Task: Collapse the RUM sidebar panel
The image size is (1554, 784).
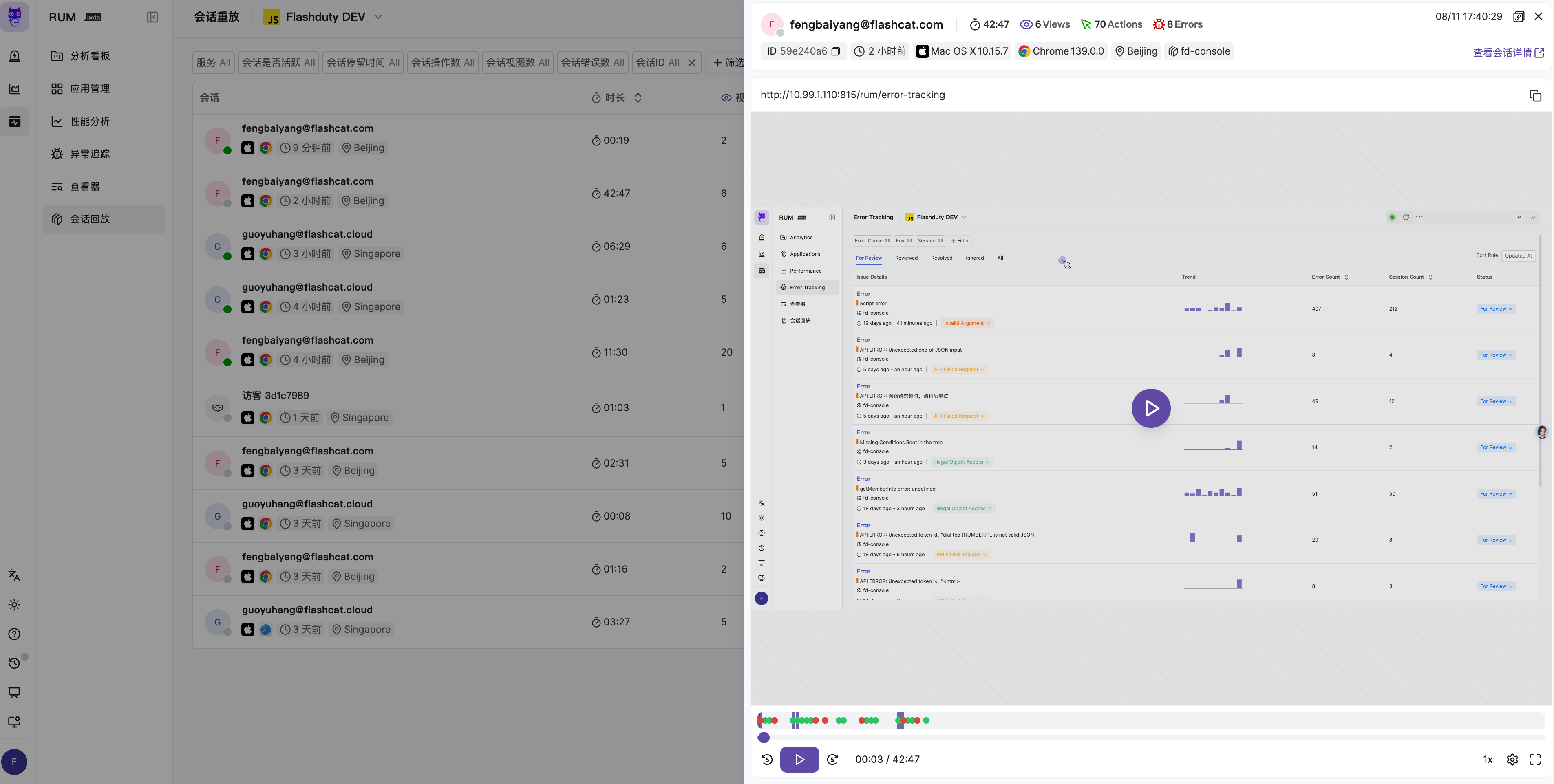Action: pos(152,17)
